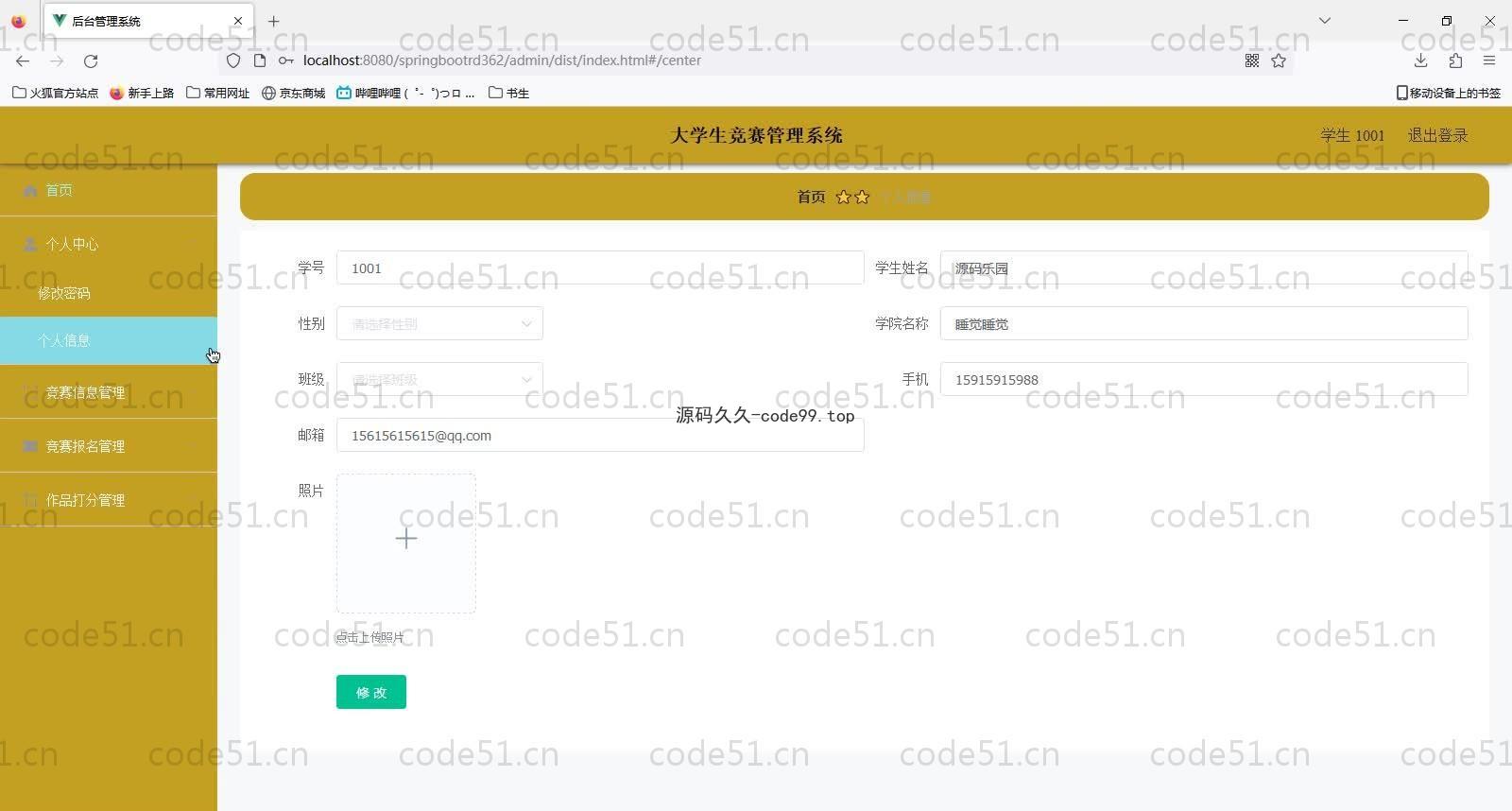This screenshot has height=811, width=1512.
Task: Expand the 性别 gender dropdown
Action: [x=439, y=323]
